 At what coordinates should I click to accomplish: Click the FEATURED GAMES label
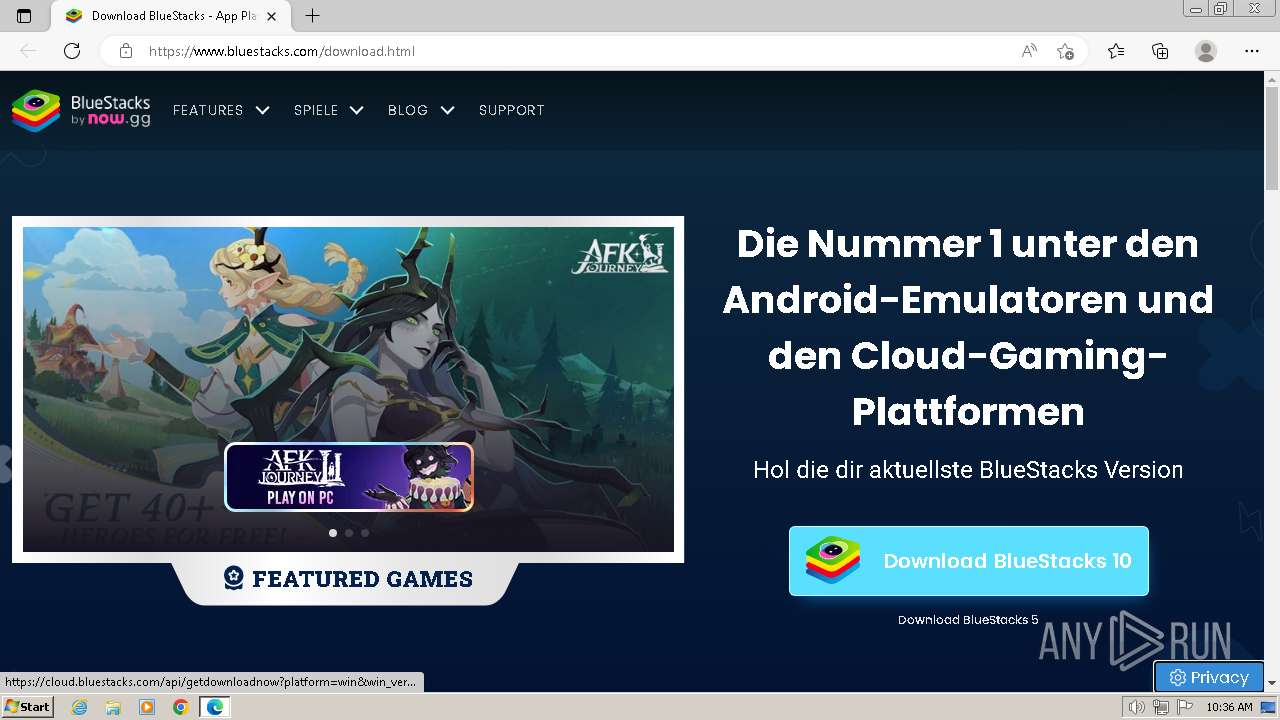(348, 579)
